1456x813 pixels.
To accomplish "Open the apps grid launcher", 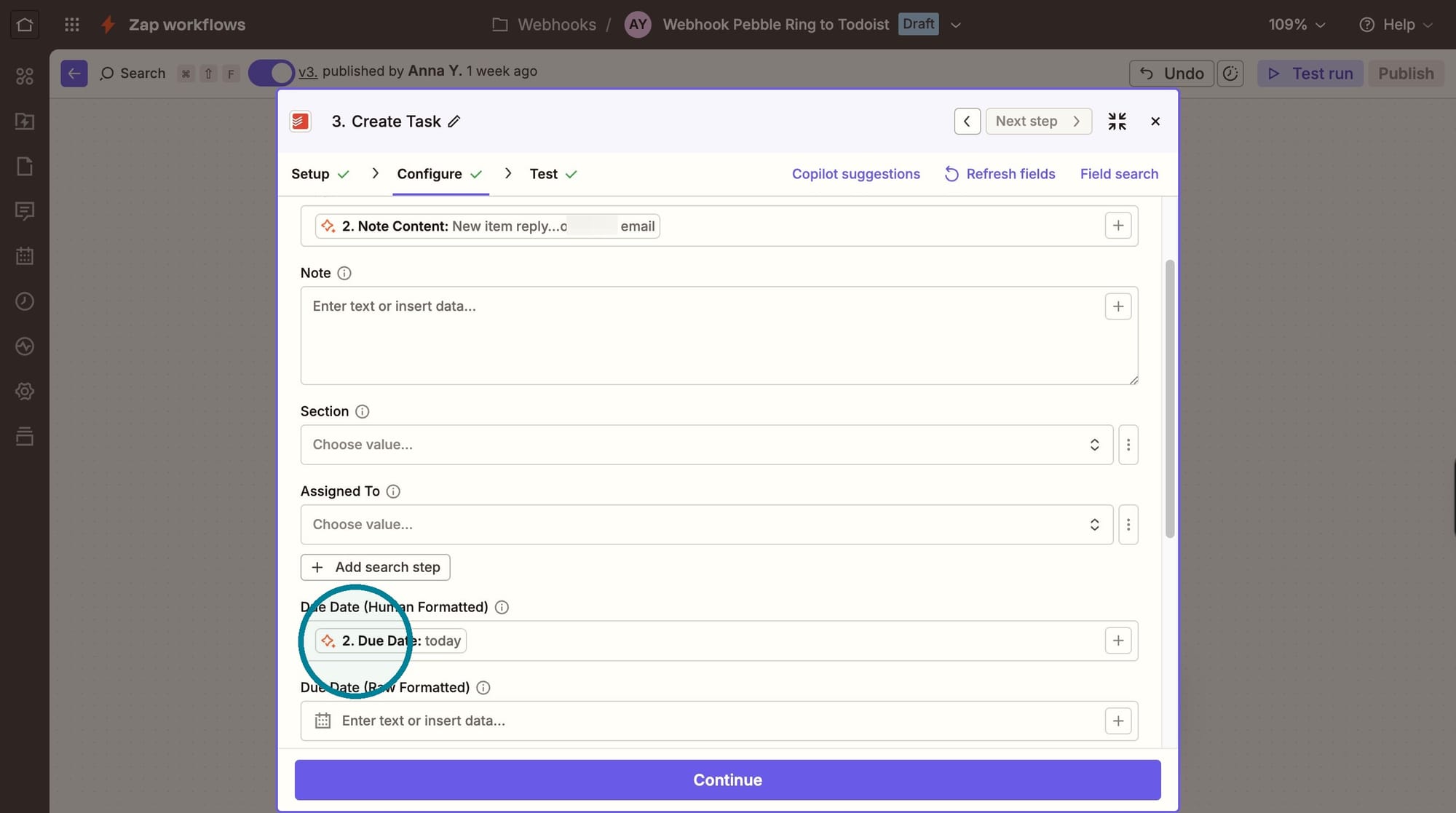I will (x=71, y=25).
